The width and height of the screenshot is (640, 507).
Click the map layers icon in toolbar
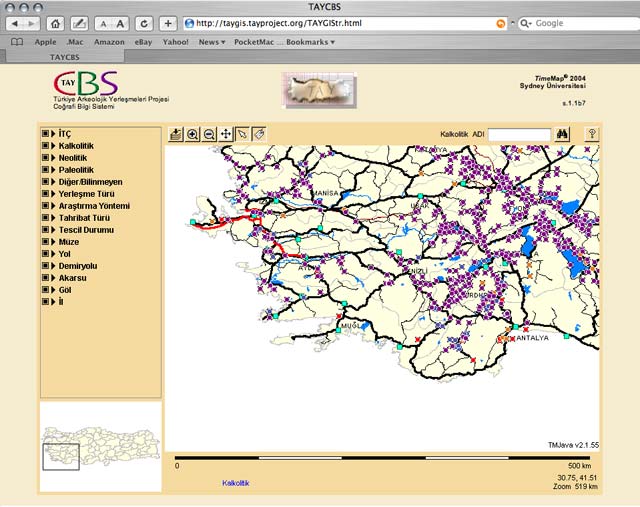pos(176,134)
